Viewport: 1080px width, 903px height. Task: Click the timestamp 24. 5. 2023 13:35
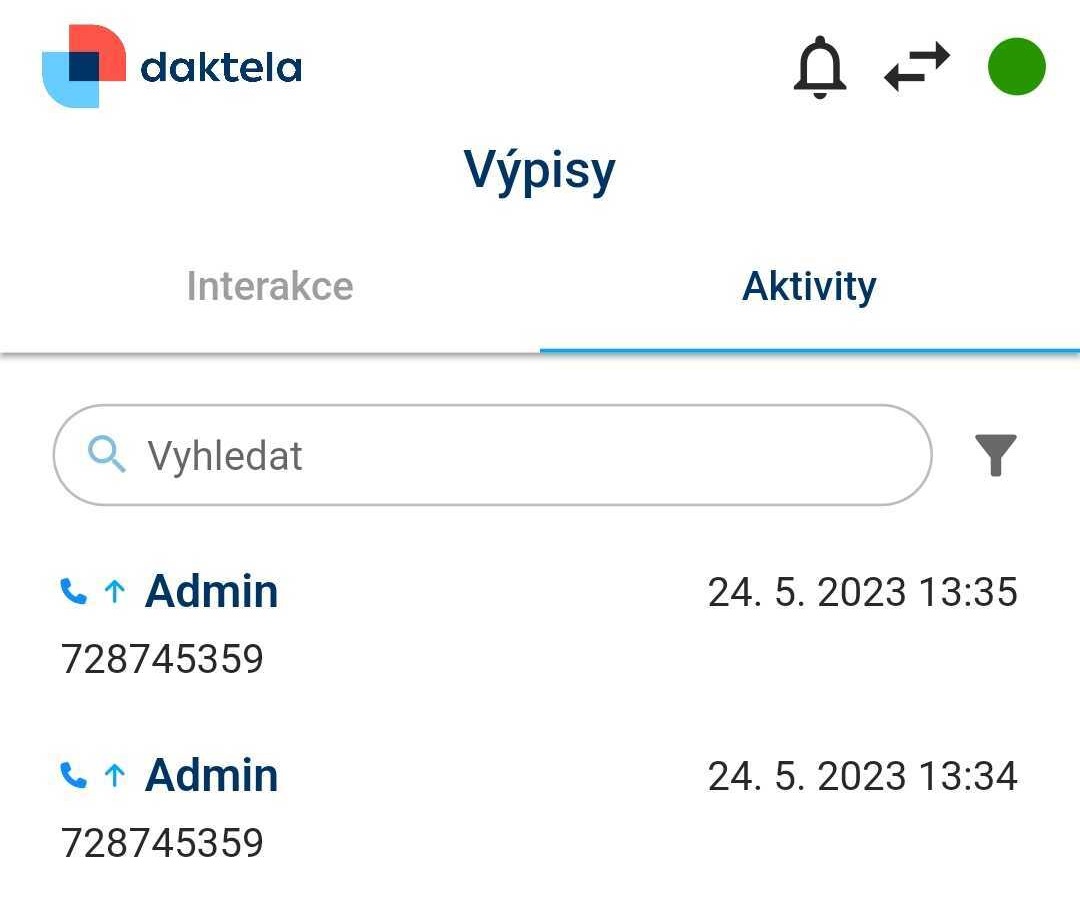tap(862, 592)
